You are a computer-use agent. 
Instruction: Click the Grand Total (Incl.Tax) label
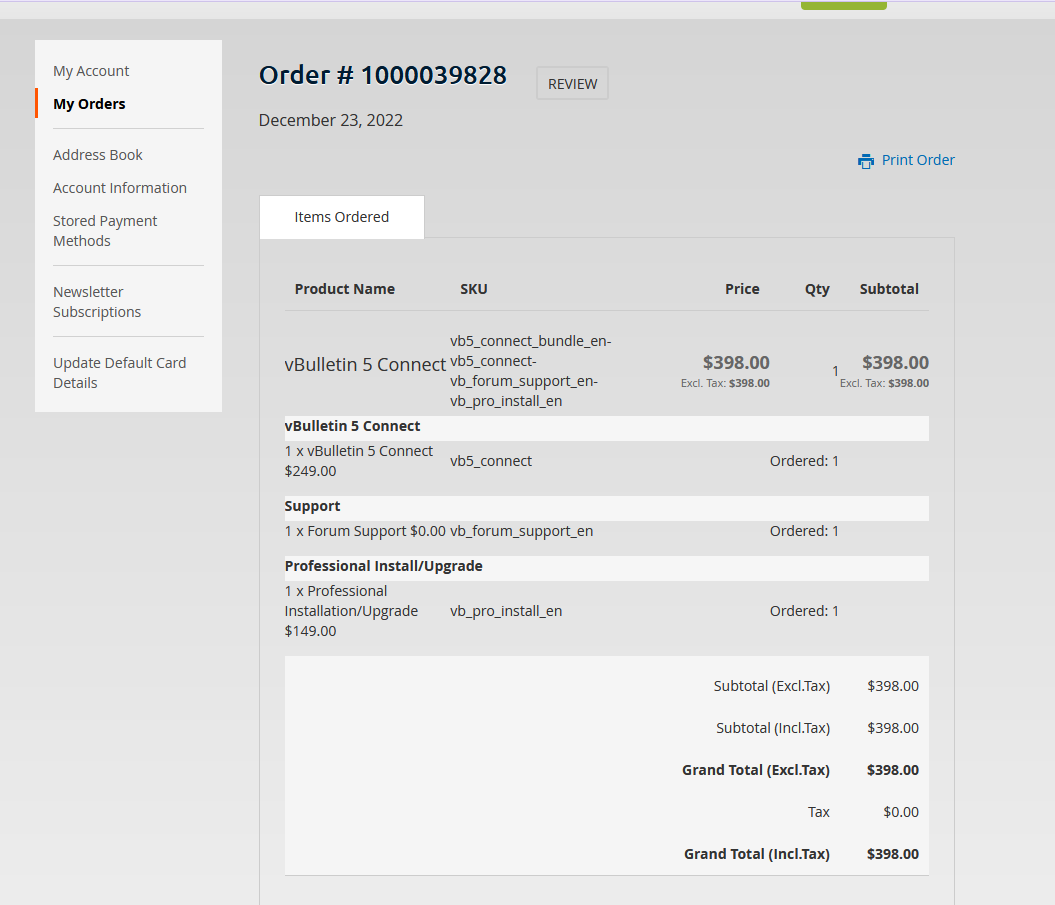[757, 854]
